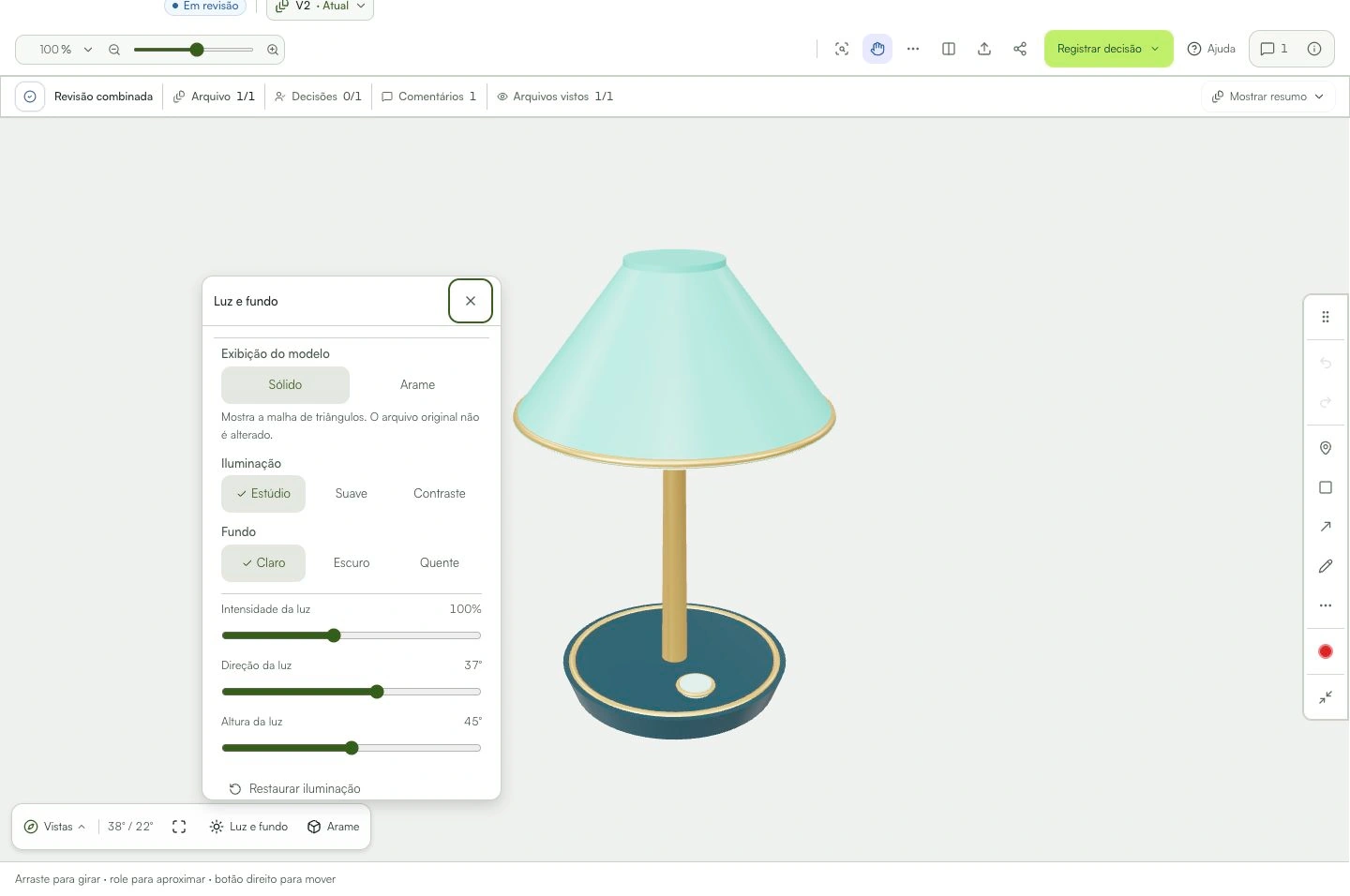
Task: Adjust the Direção da luz slider
Action: click(352, 692)
